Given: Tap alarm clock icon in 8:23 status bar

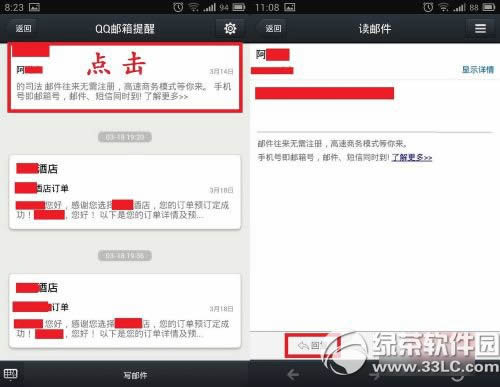Looking at the screenshot, I should (x=178, y=7).
